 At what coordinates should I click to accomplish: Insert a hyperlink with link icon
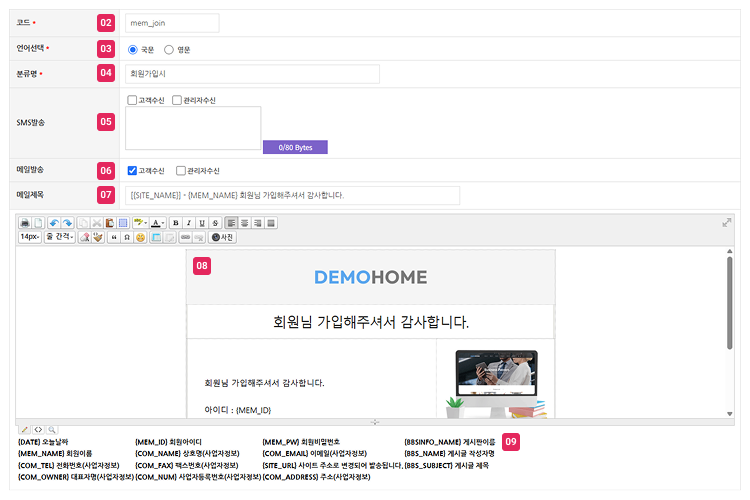[186, 237]
